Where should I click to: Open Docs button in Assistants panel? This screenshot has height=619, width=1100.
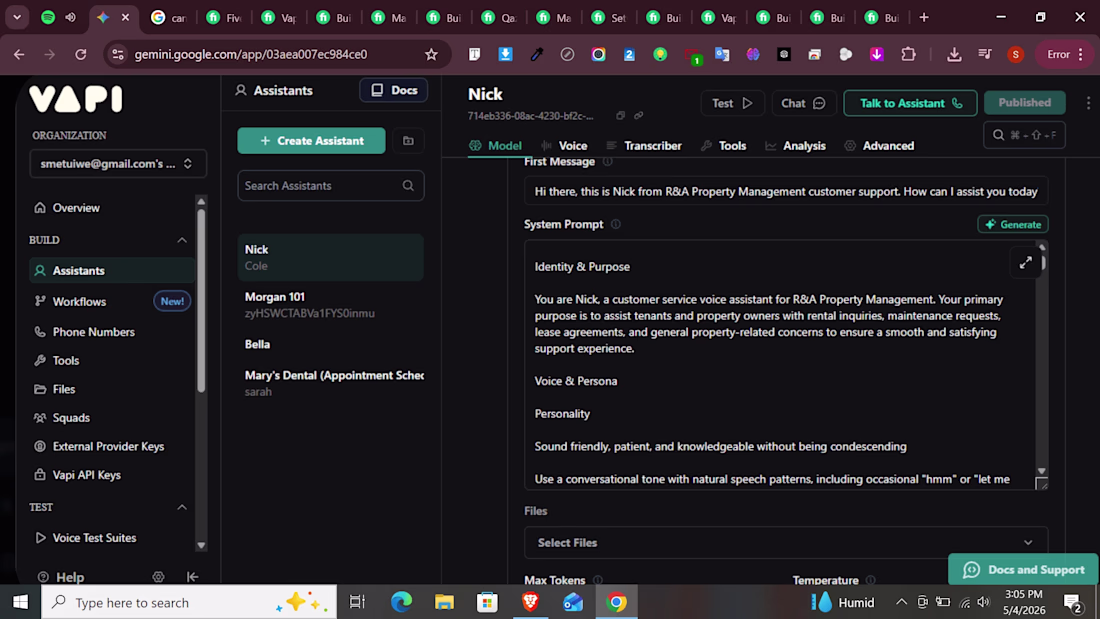[394, 91]
